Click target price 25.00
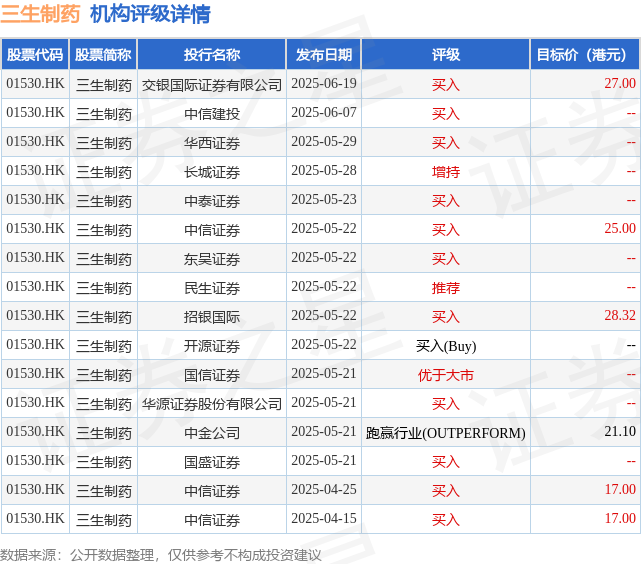This screenshot has height=564, width=641. point(620,228)
